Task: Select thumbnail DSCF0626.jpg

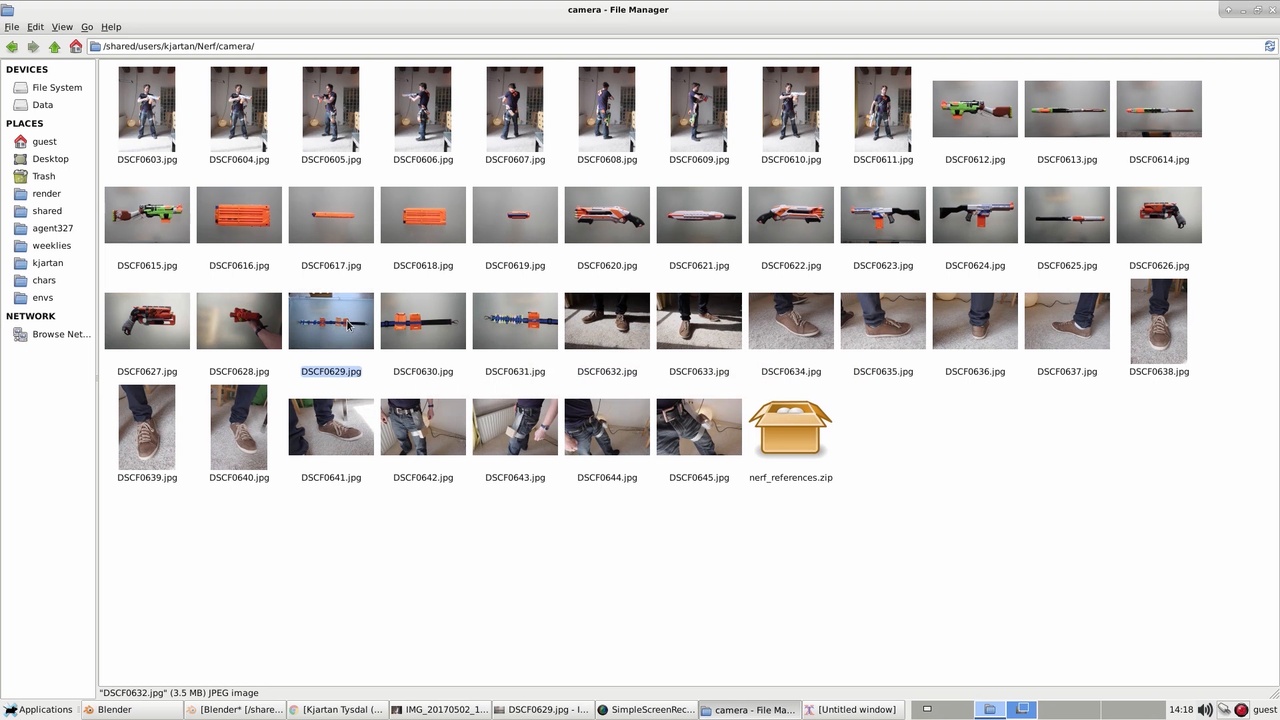Action: click(1159, 215)
